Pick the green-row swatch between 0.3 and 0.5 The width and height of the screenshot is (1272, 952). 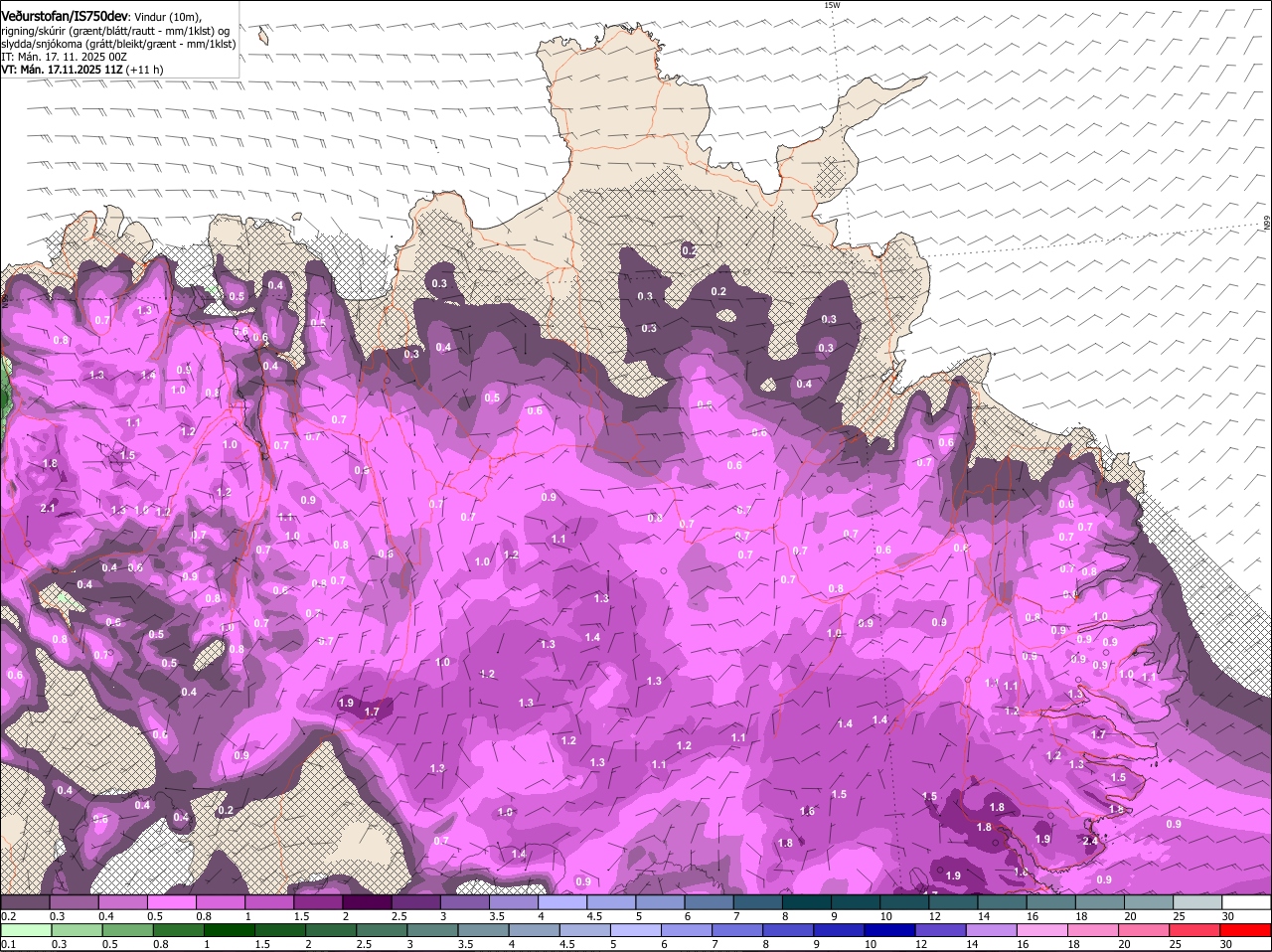coord(79,931)
